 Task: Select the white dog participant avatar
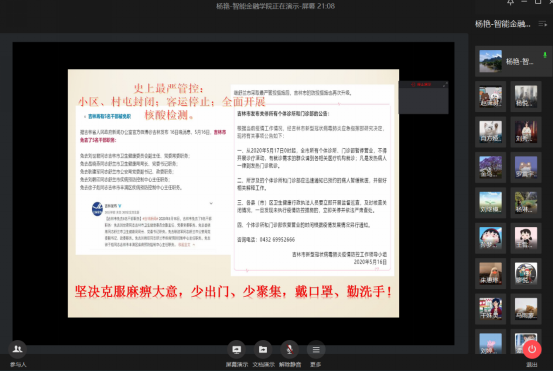490,132
